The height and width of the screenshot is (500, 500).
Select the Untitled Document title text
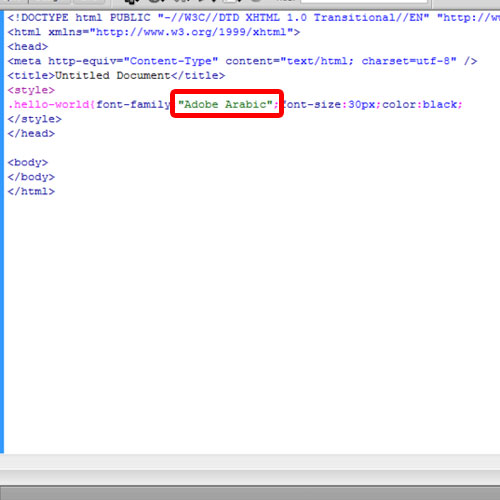pyautogui.click(x=113, y=75)
